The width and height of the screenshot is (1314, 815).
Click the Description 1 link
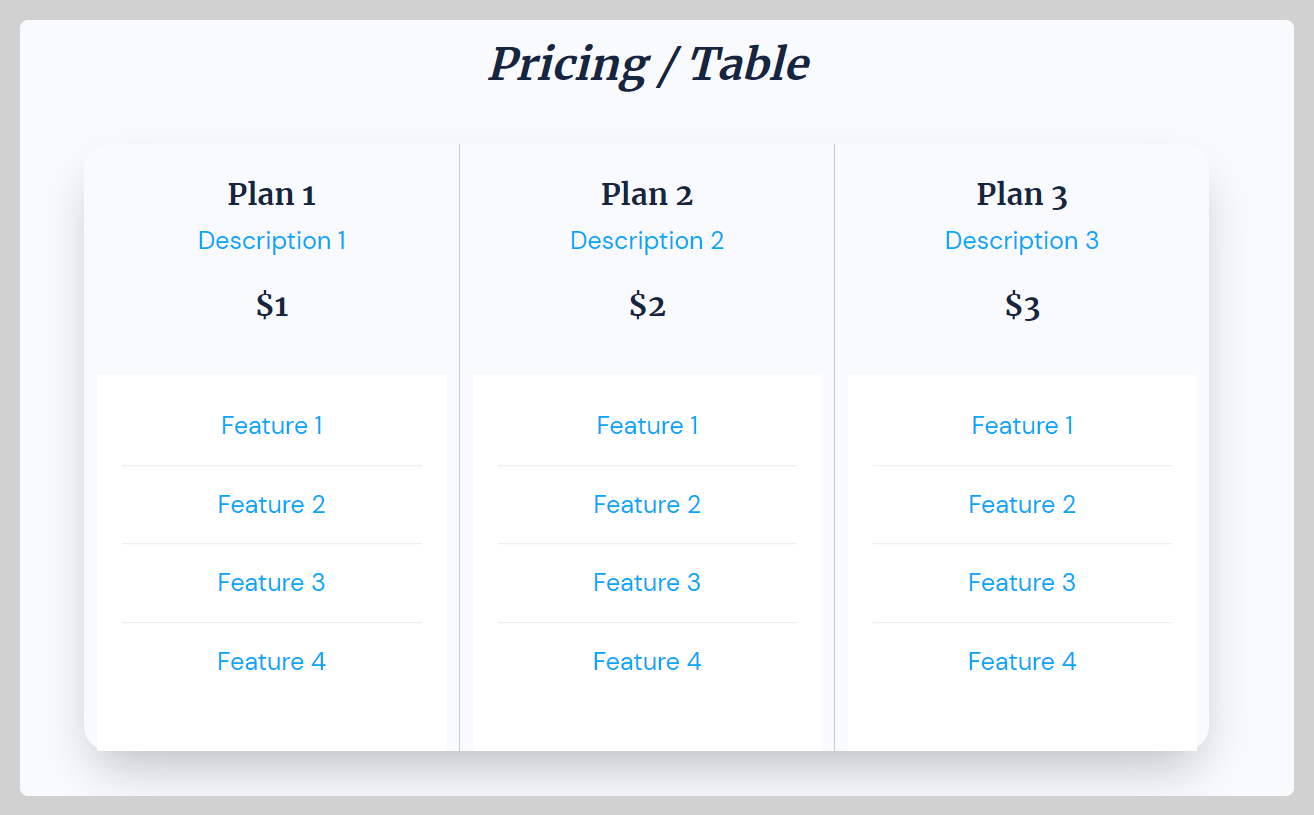(x=272, y=240)
